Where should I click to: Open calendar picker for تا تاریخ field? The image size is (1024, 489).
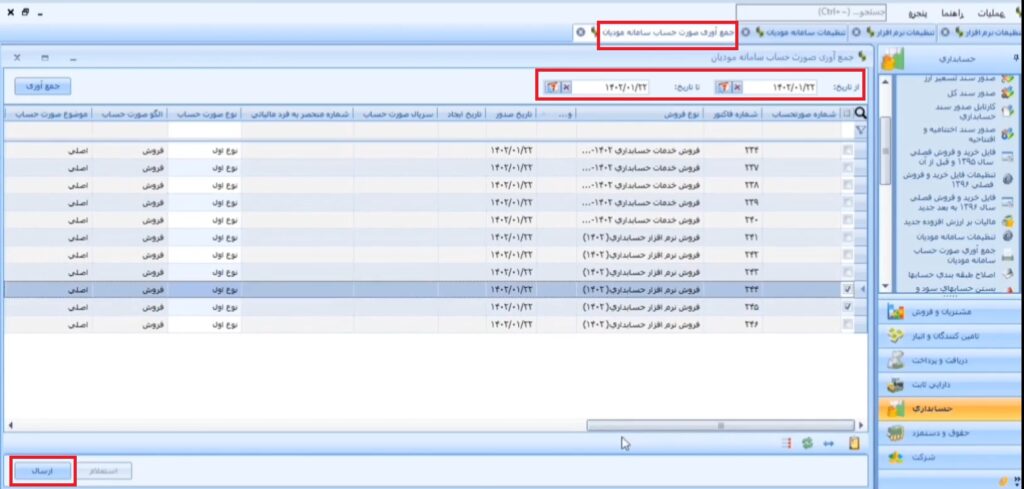(x=552, y=87)
